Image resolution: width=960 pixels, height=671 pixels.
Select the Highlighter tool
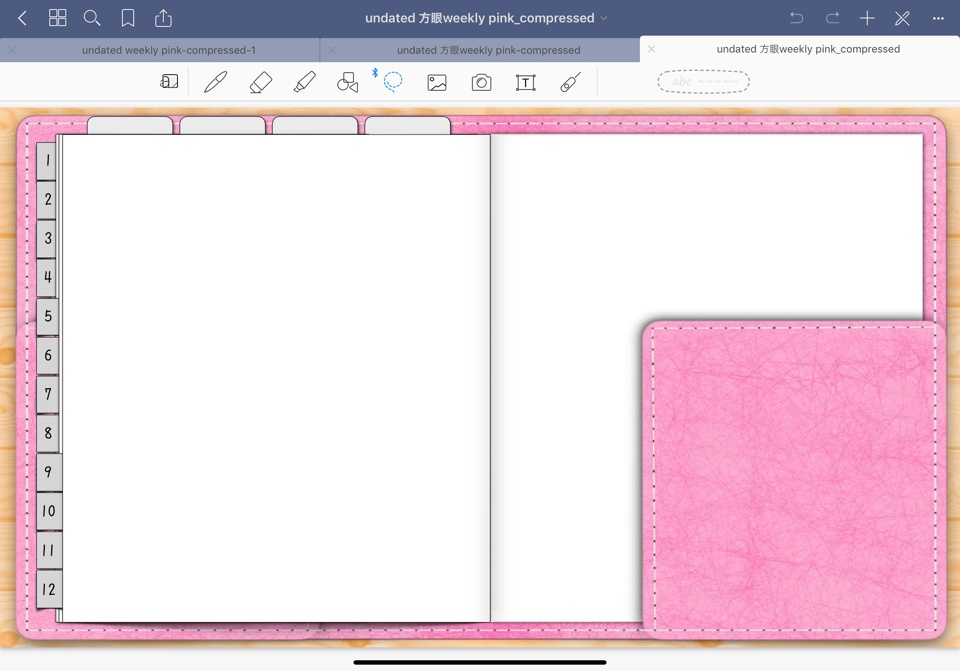pos(305,81)
